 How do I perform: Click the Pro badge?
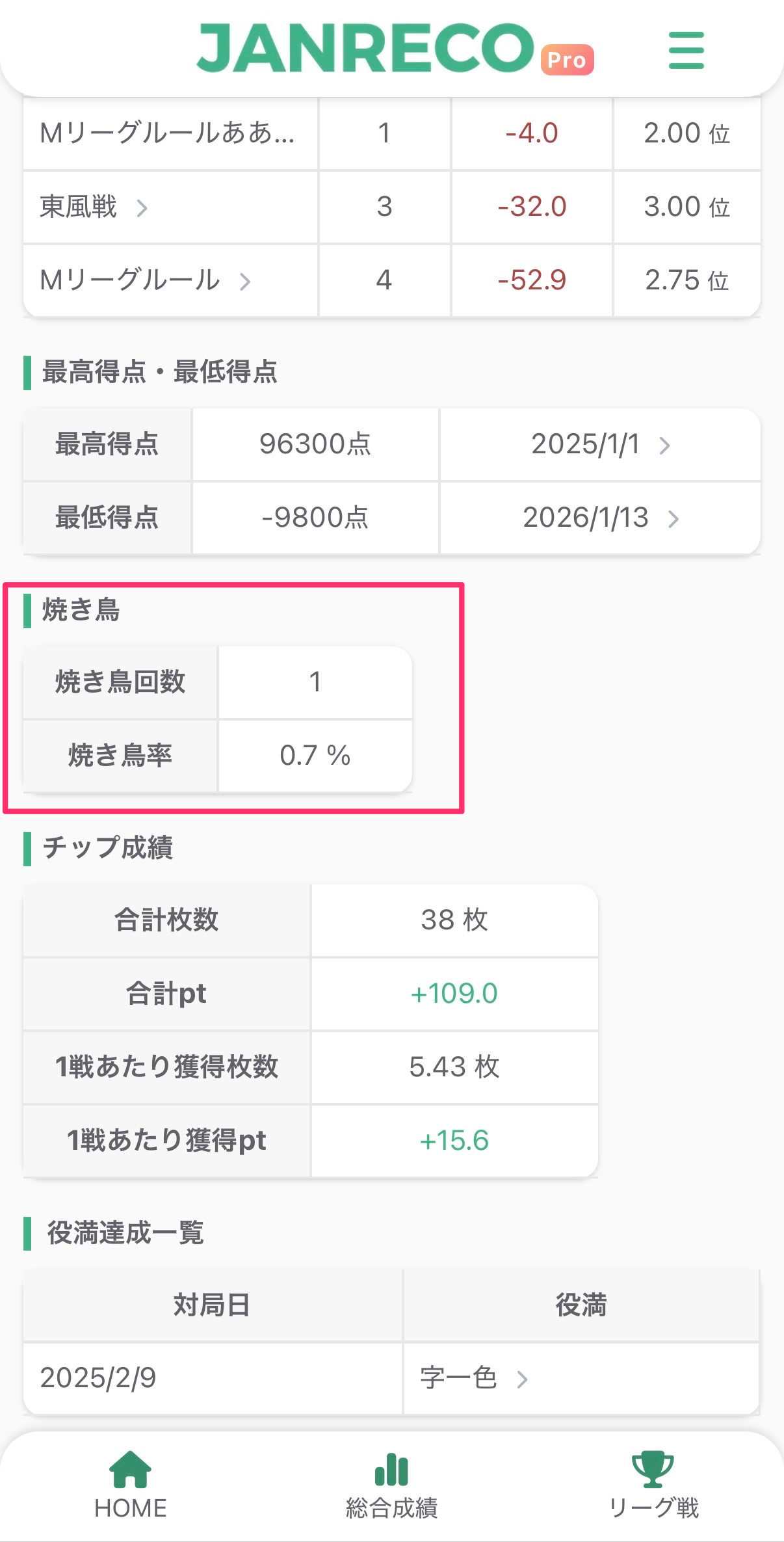567,60
